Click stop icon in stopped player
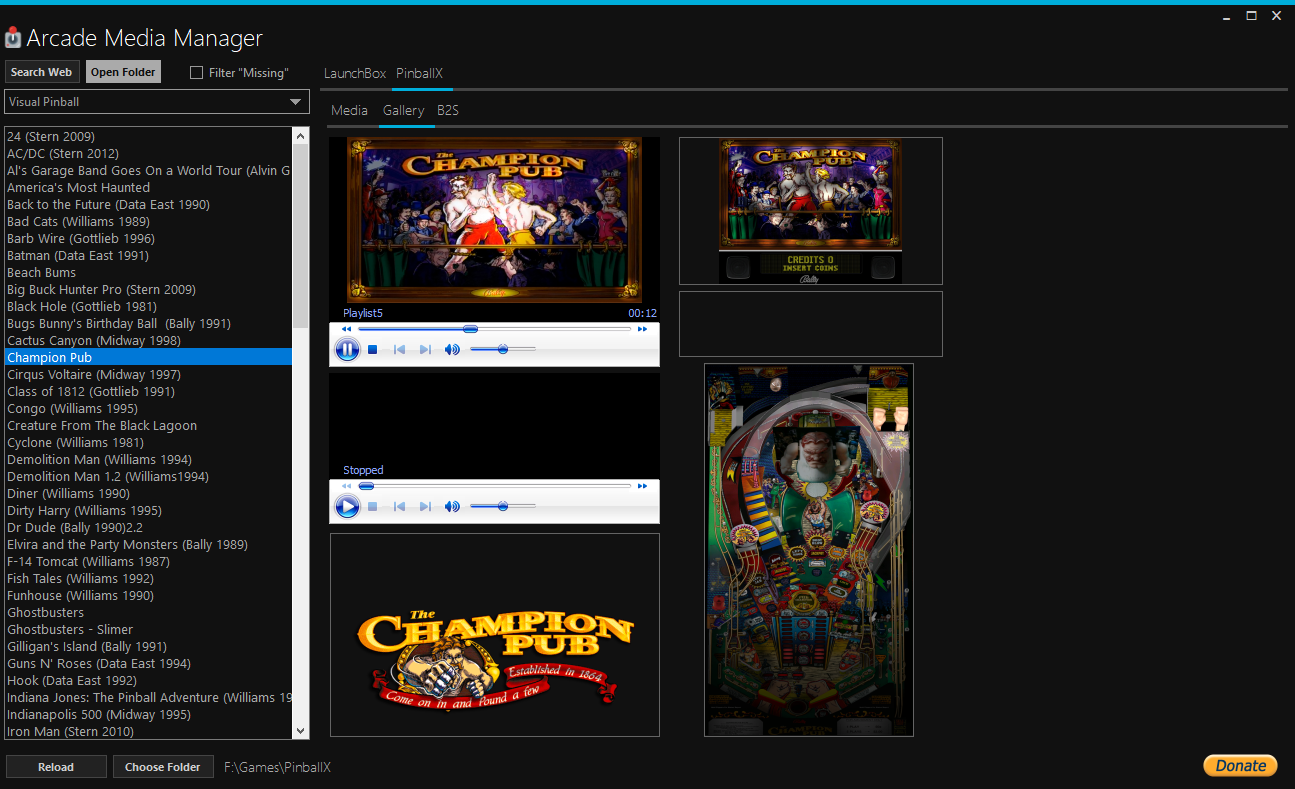The image size is (1295, 789). 373,506
